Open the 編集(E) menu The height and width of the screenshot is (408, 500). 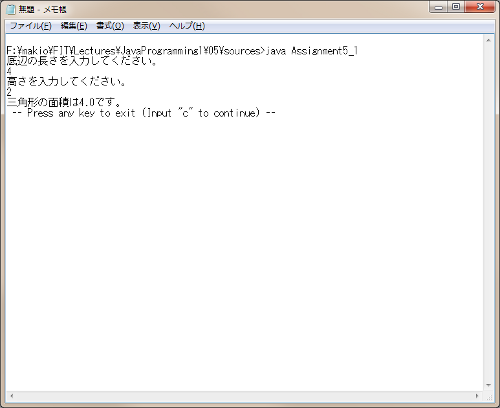pyautogui.click(x=74, y=26)
